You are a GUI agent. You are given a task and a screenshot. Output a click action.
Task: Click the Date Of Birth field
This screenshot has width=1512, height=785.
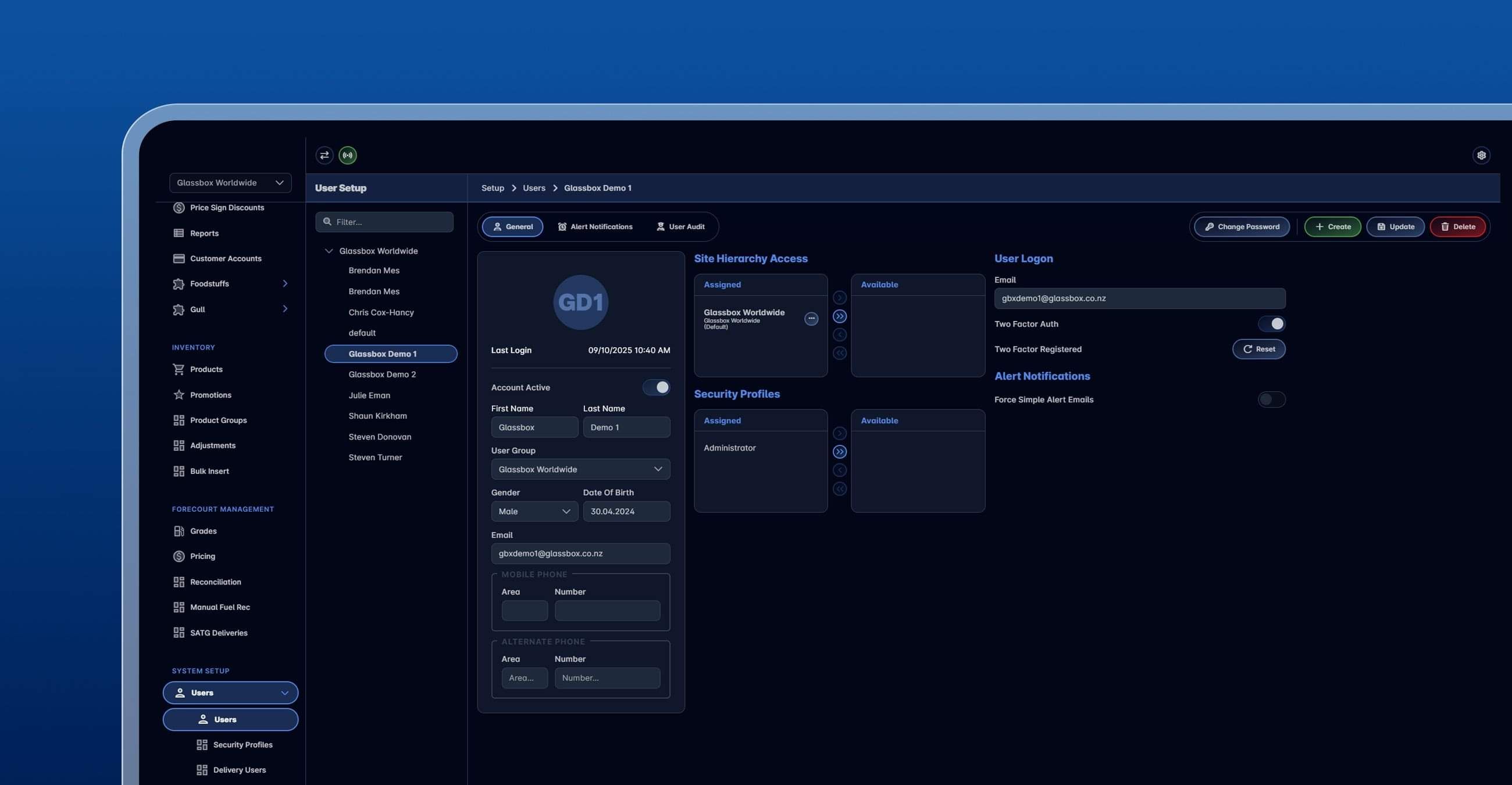[x=626, y=512]
